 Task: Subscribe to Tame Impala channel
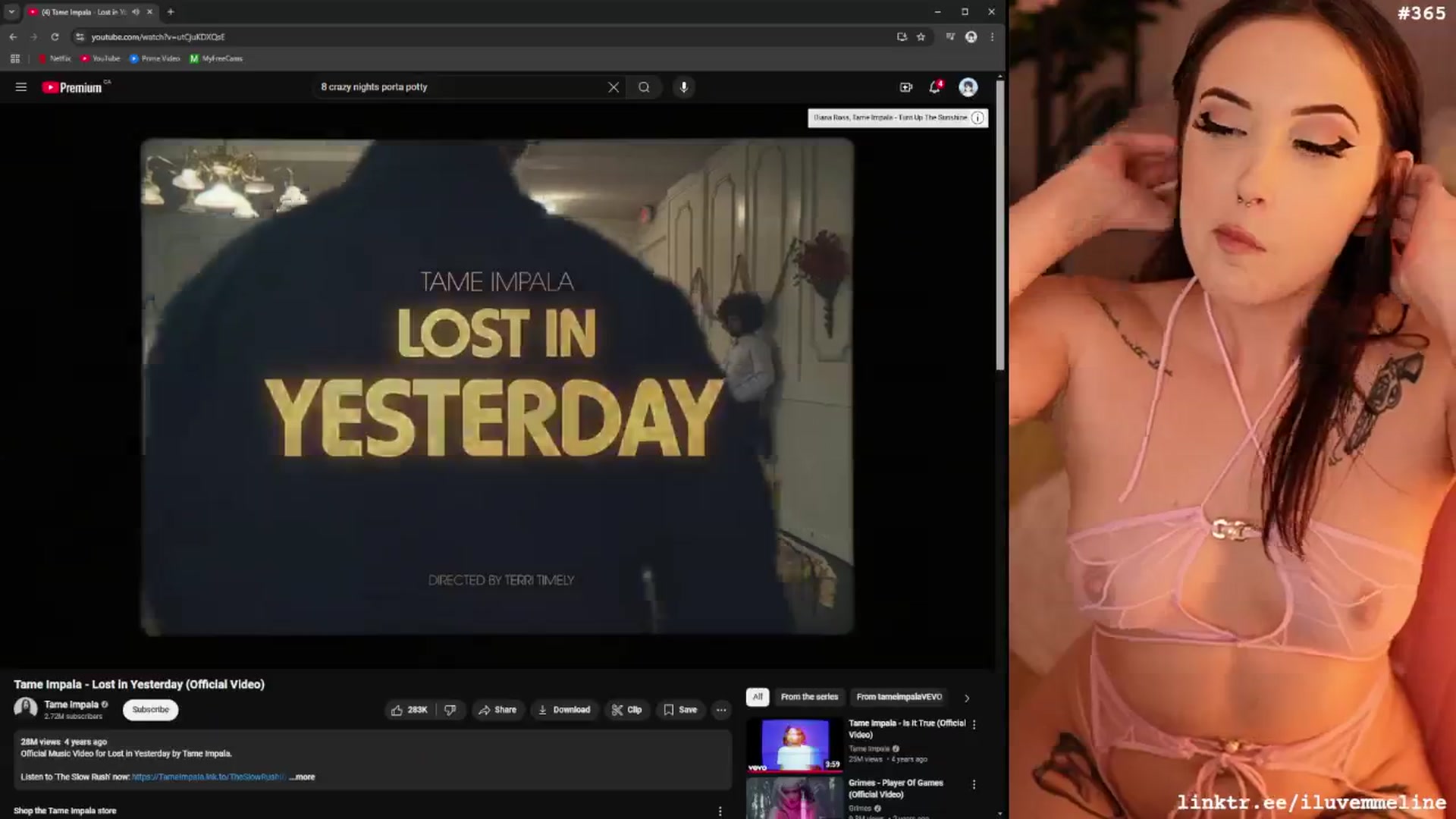click(x=150, y=710)
